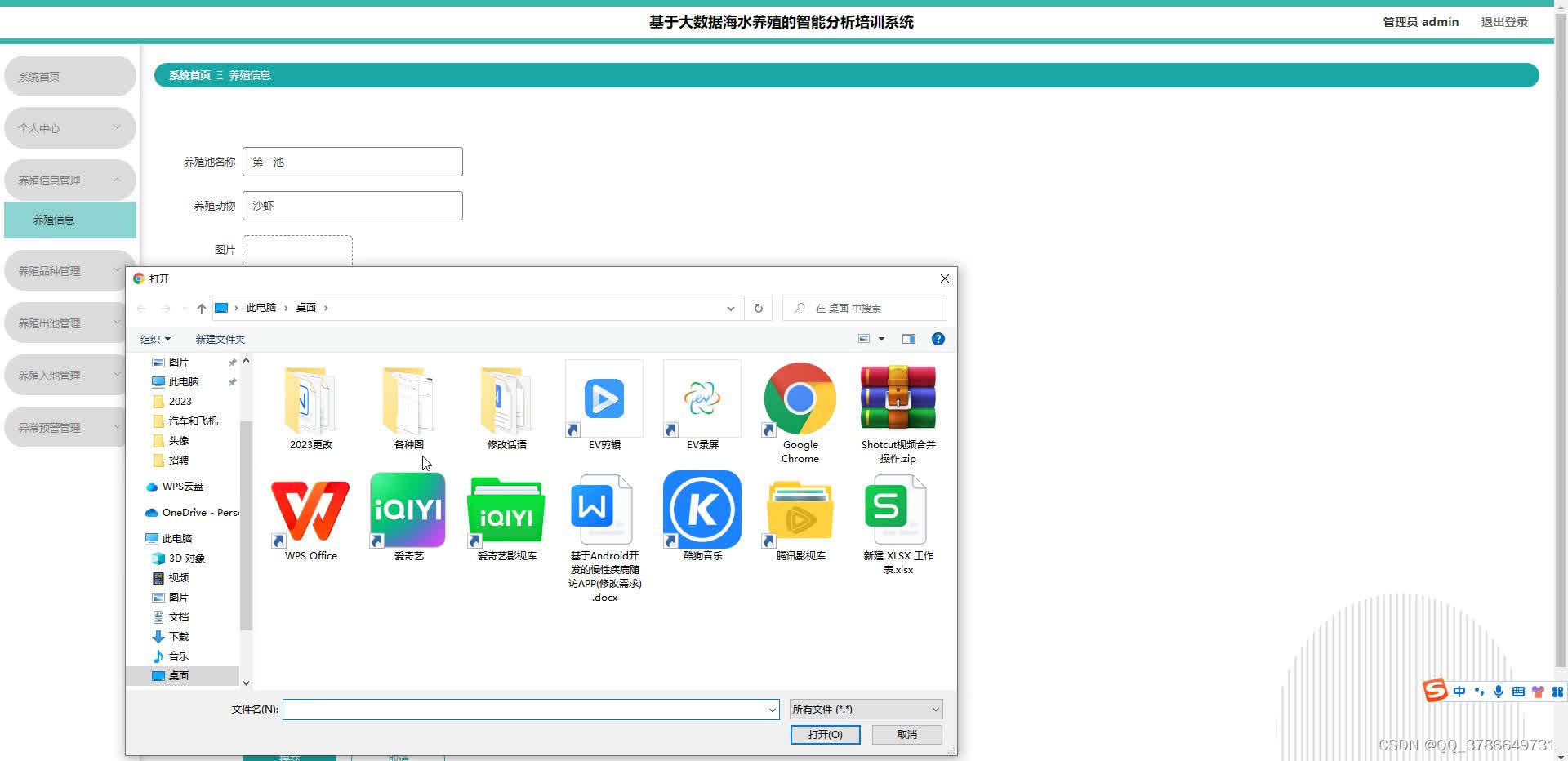The height and width of the screenshot is (761, 1568).
Task: Expand the 文件名 combo box dropdown arrow
Action: (772, 710)
